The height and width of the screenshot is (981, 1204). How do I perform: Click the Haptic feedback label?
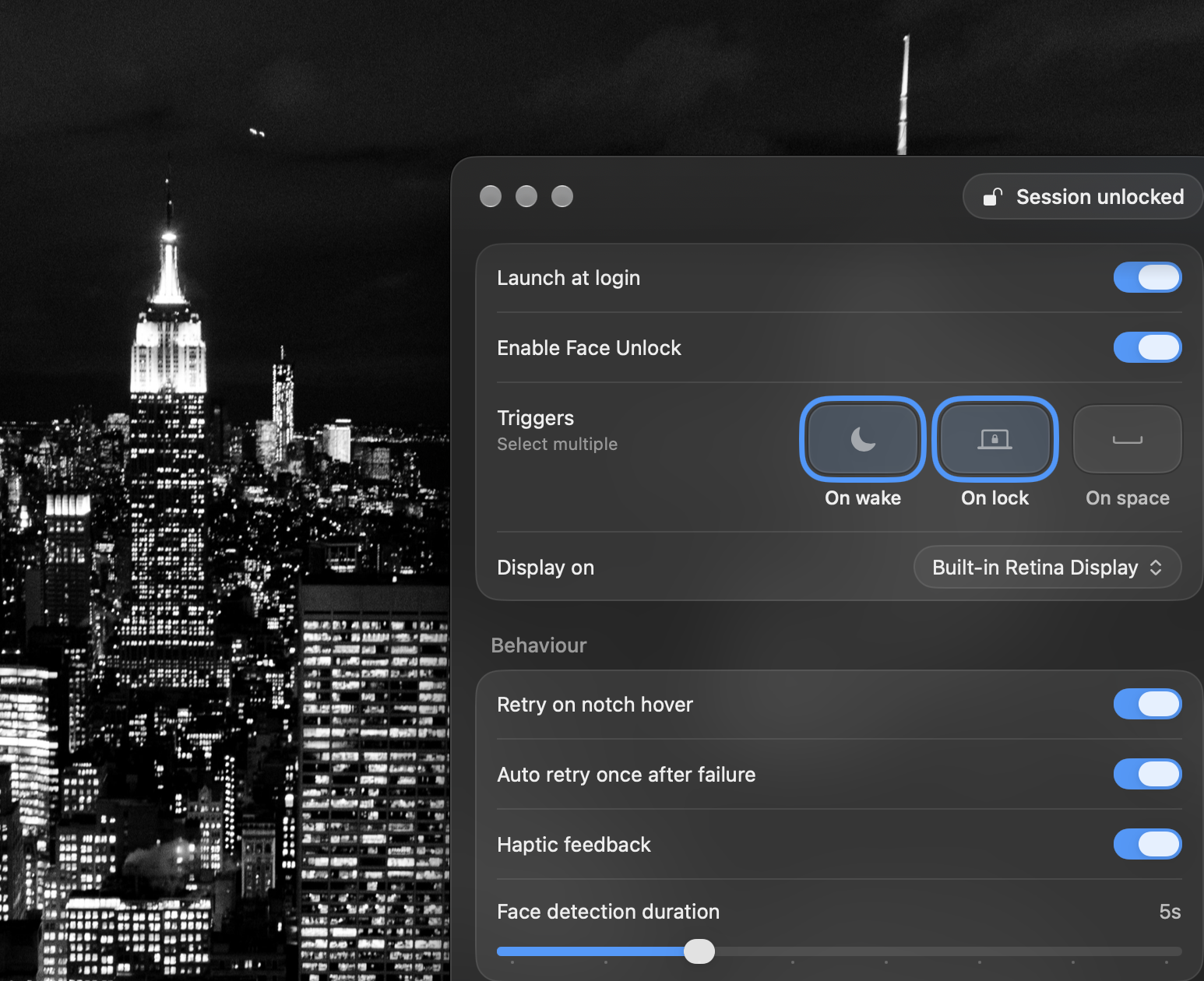(574, 845)
